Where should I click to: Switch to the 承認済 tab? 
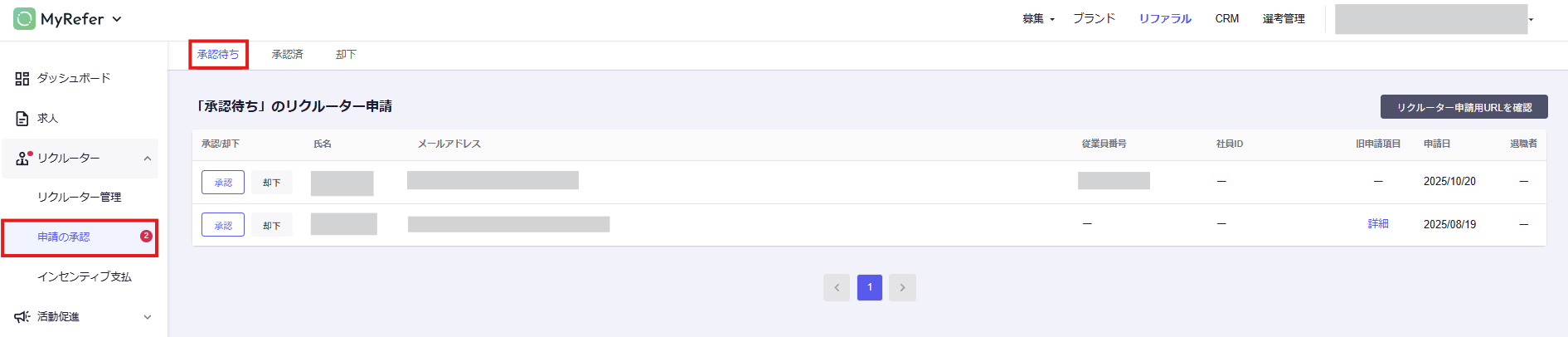[287, 55]
